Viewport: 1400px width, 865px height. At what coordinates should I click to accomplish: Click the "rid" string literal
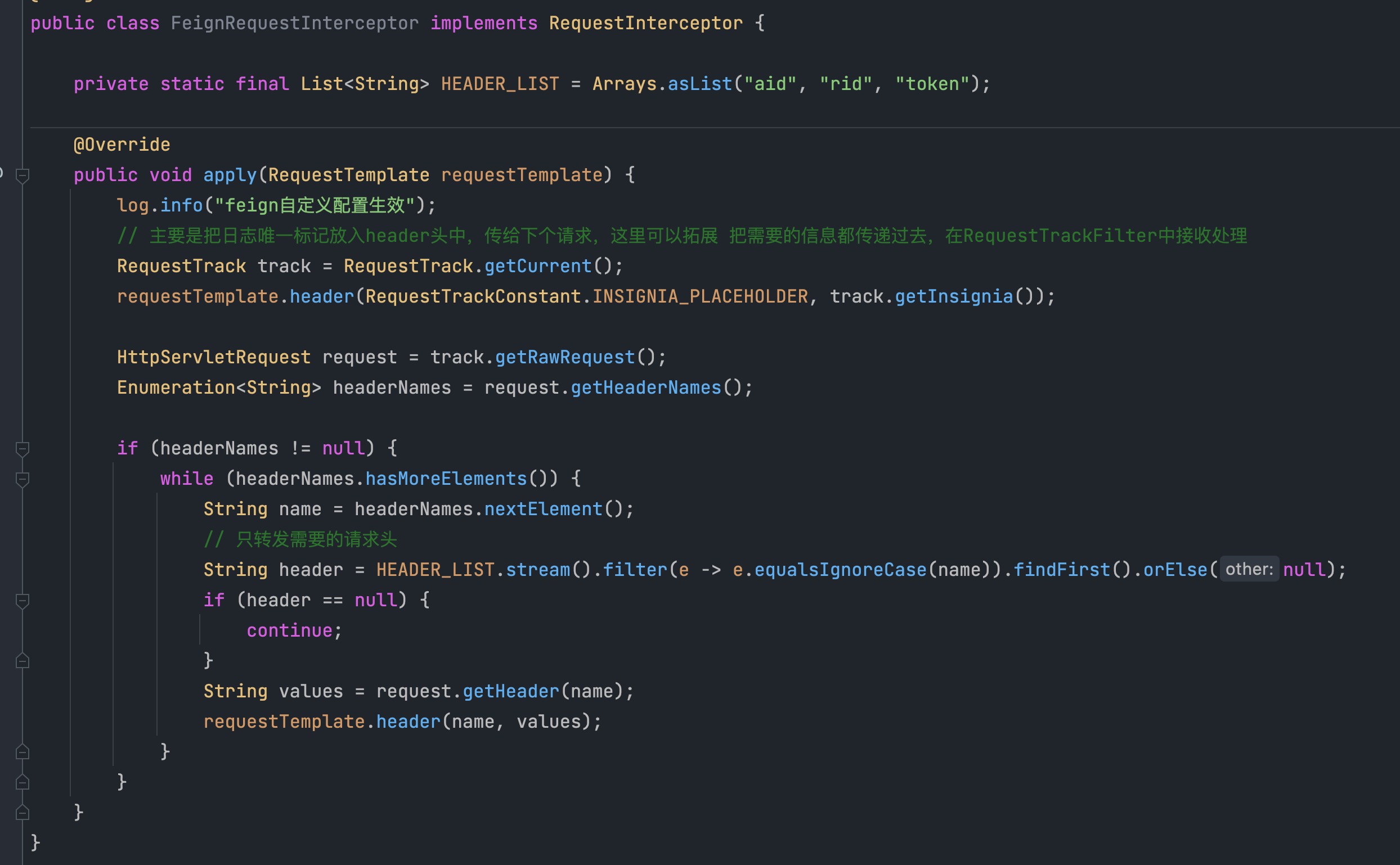click(846, 84)
